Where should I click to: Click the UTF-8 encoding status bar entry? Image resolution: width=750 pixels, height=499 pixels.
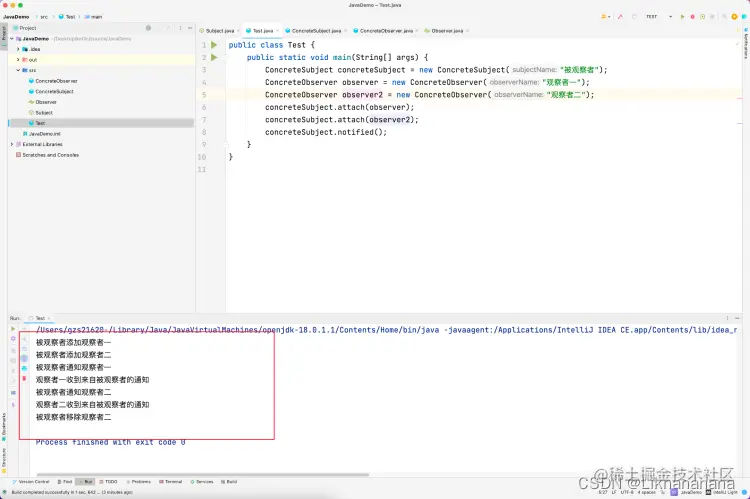pyautogui.click(x=627, y=492)
